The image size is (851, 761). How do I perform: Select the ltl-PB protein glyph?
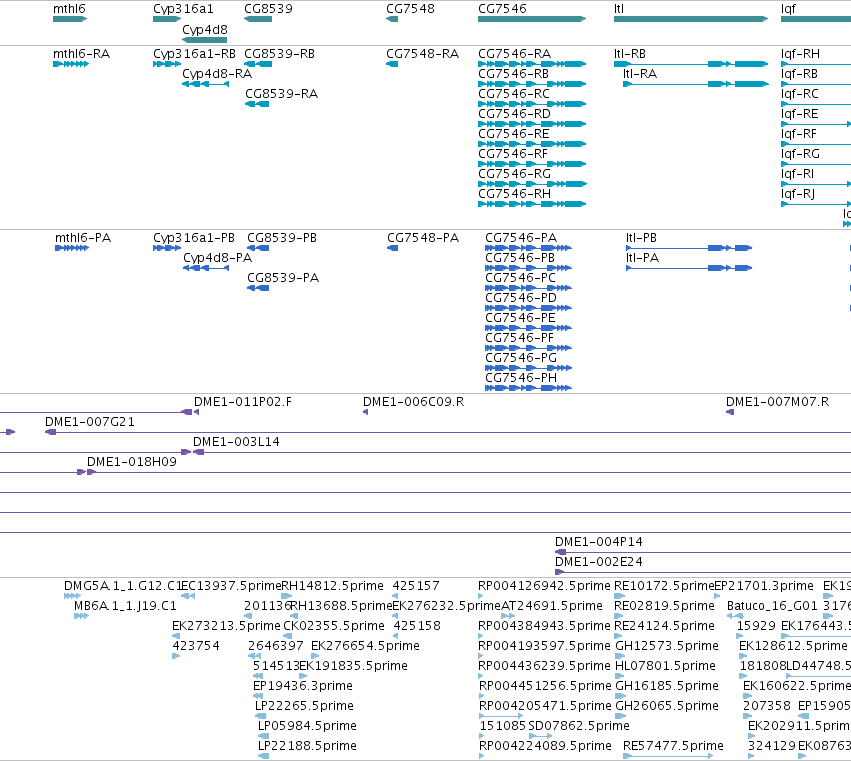click(689, 248)
